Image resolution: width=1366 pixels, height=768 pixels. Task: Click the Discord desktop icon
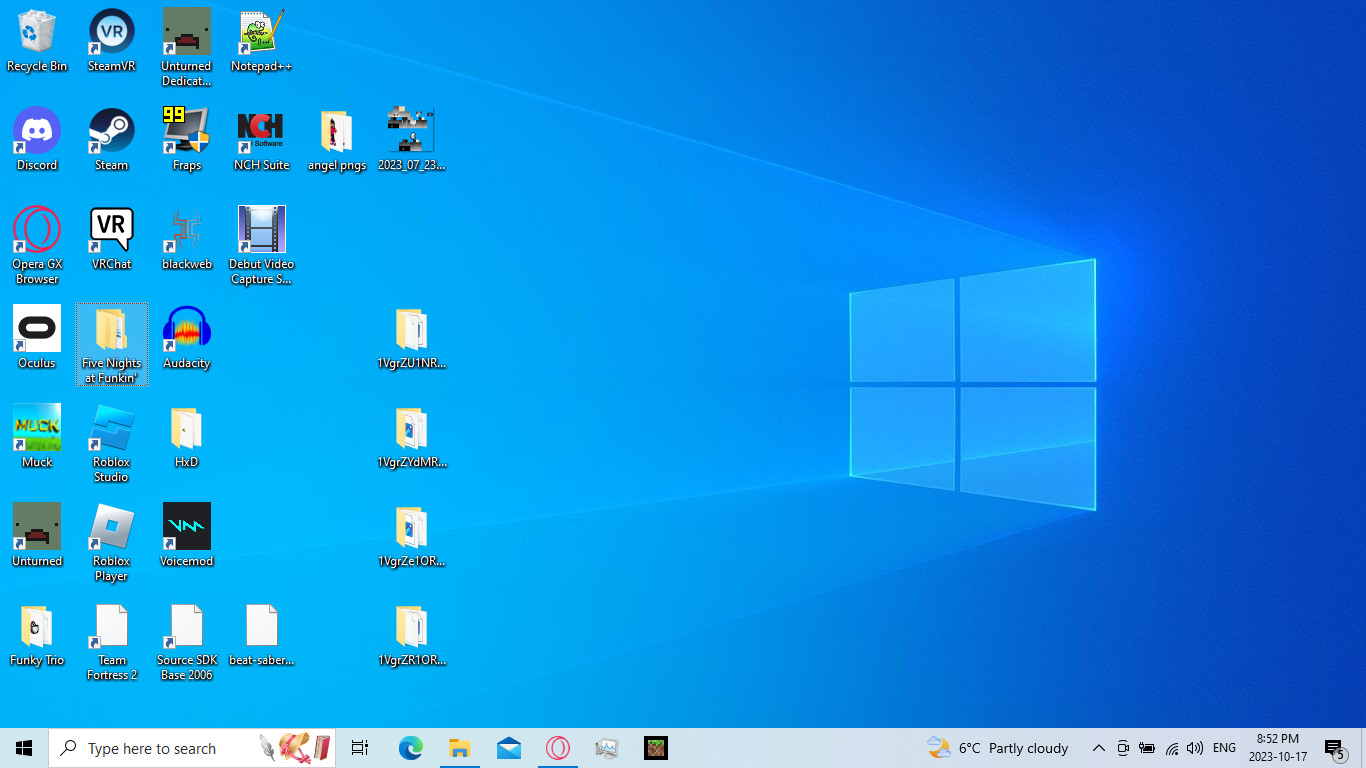point(37,140)
